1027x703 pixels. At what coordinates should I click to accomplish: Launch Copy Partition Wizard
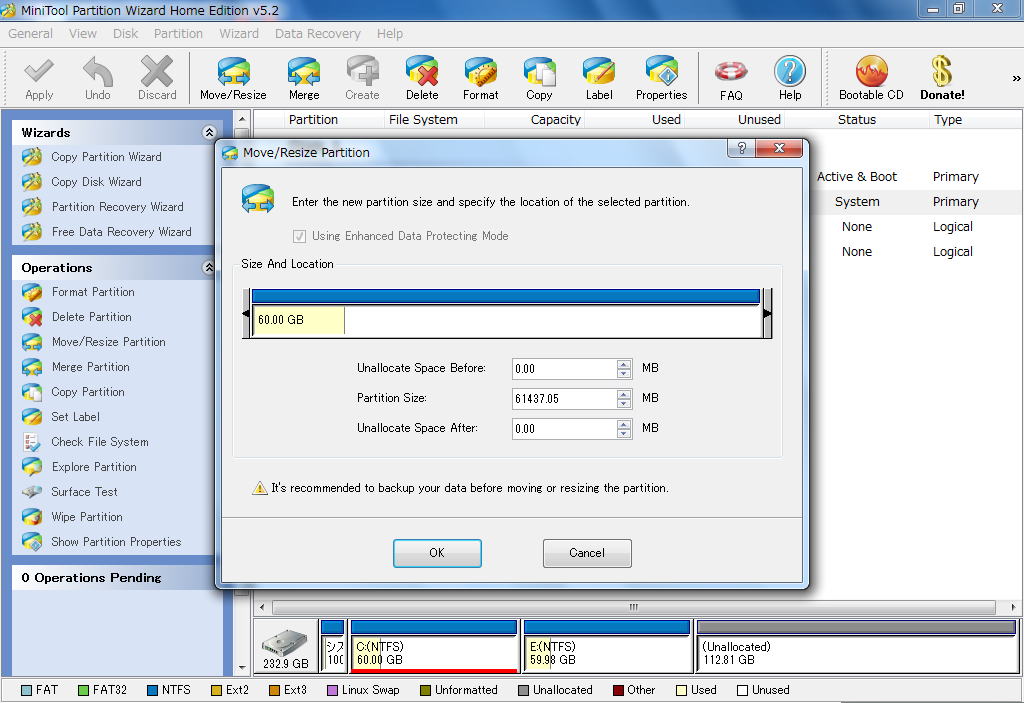point(106,157)
